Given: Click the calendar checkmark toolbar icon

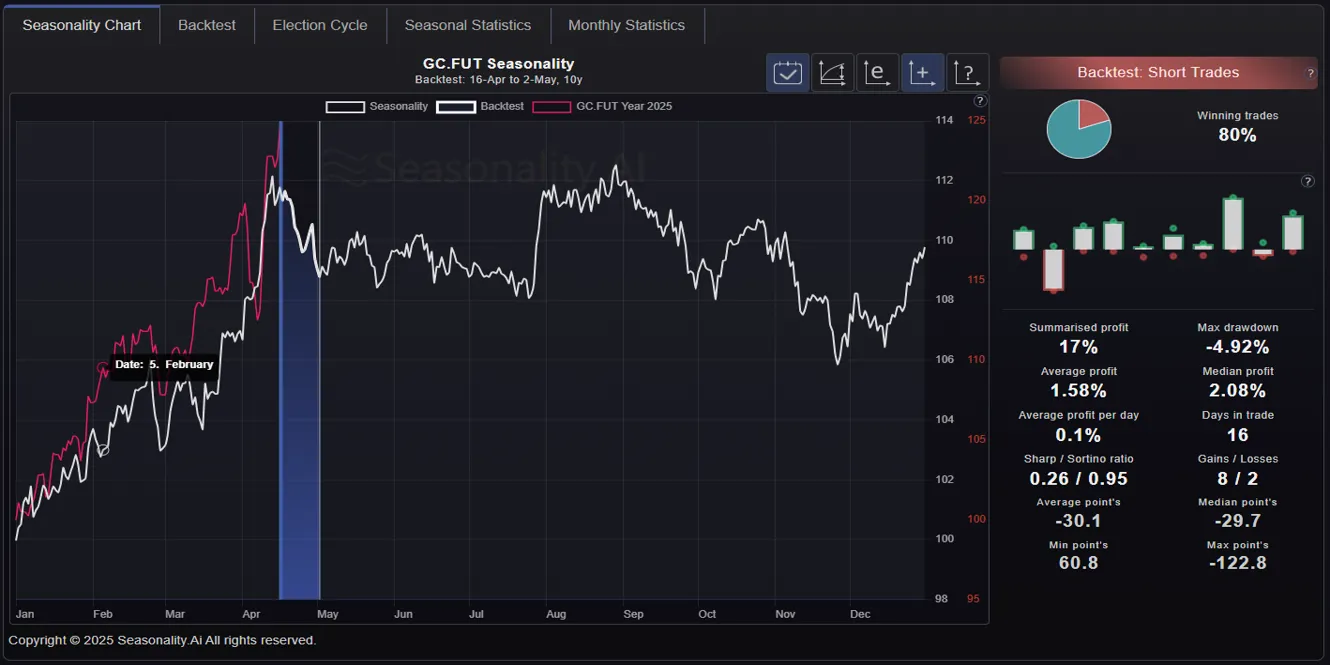Looking at the screenshot, I should click(x=787, y=73).
